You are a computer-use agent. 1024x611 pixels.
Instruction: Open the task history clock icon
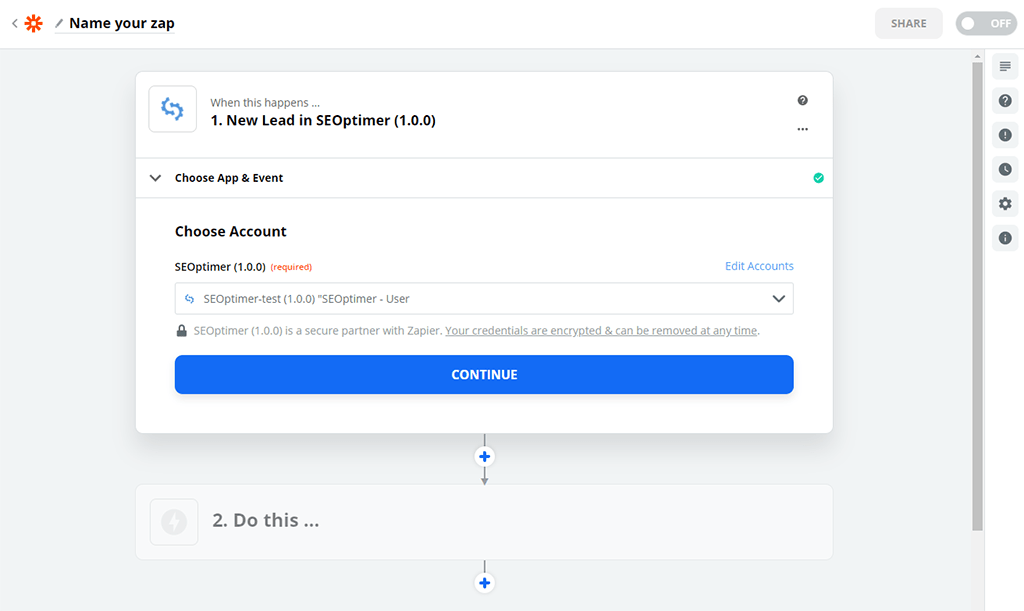(1005, 170)
